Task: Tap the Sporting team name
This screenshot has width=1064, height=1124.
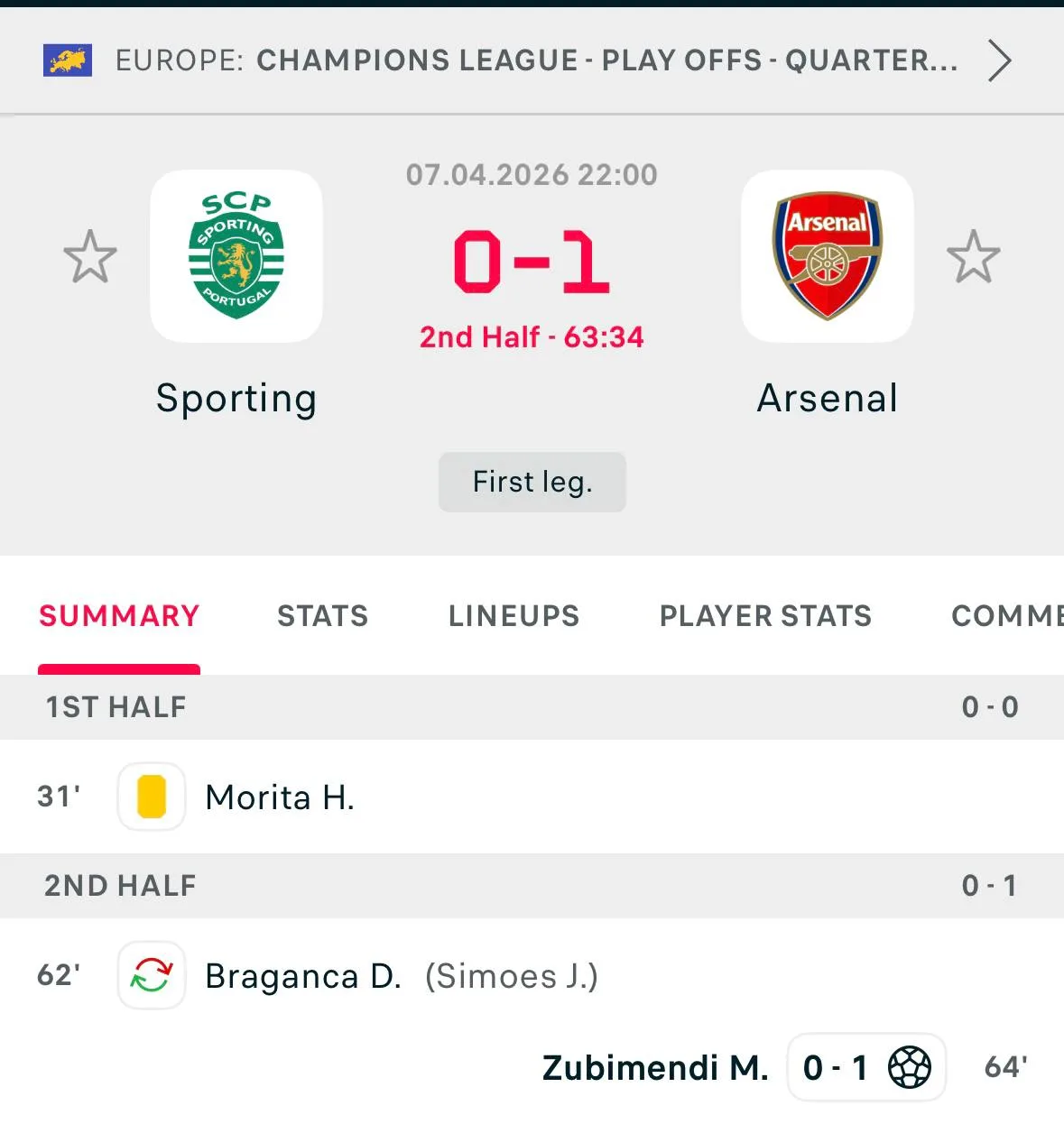Action: pos(236,398)
